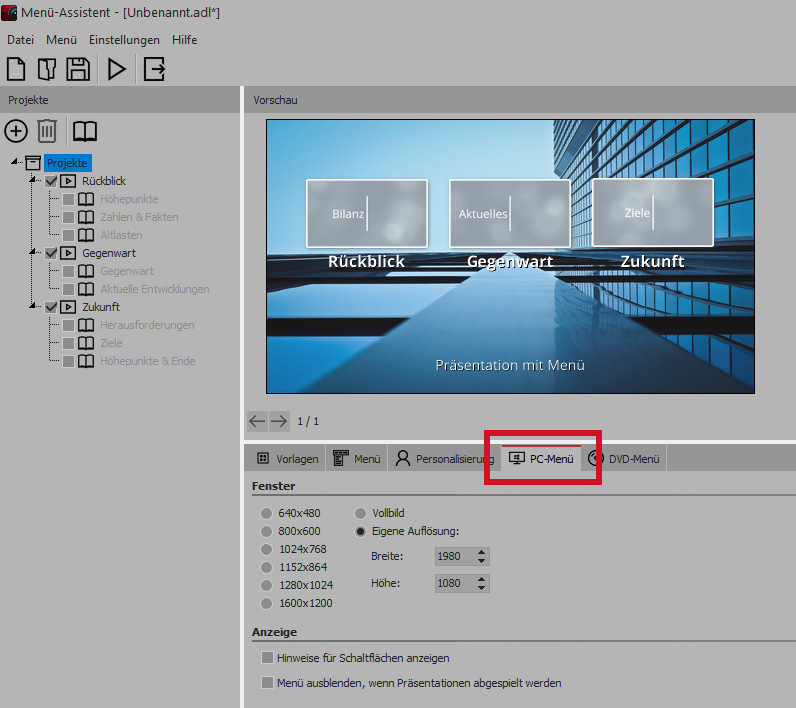Click the save floppy disk icon
This screenshot has height=708, width=796.
[78, 69]
